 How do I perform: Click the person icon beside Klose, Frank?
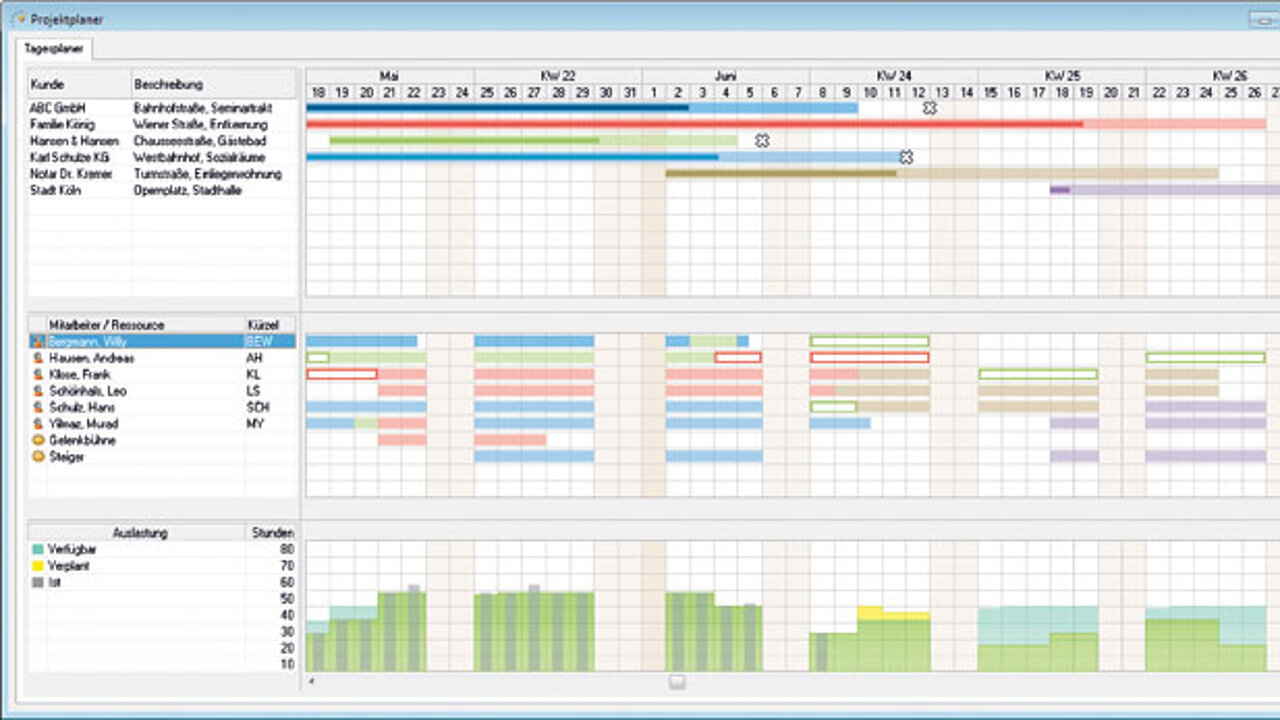click(37, 374)
